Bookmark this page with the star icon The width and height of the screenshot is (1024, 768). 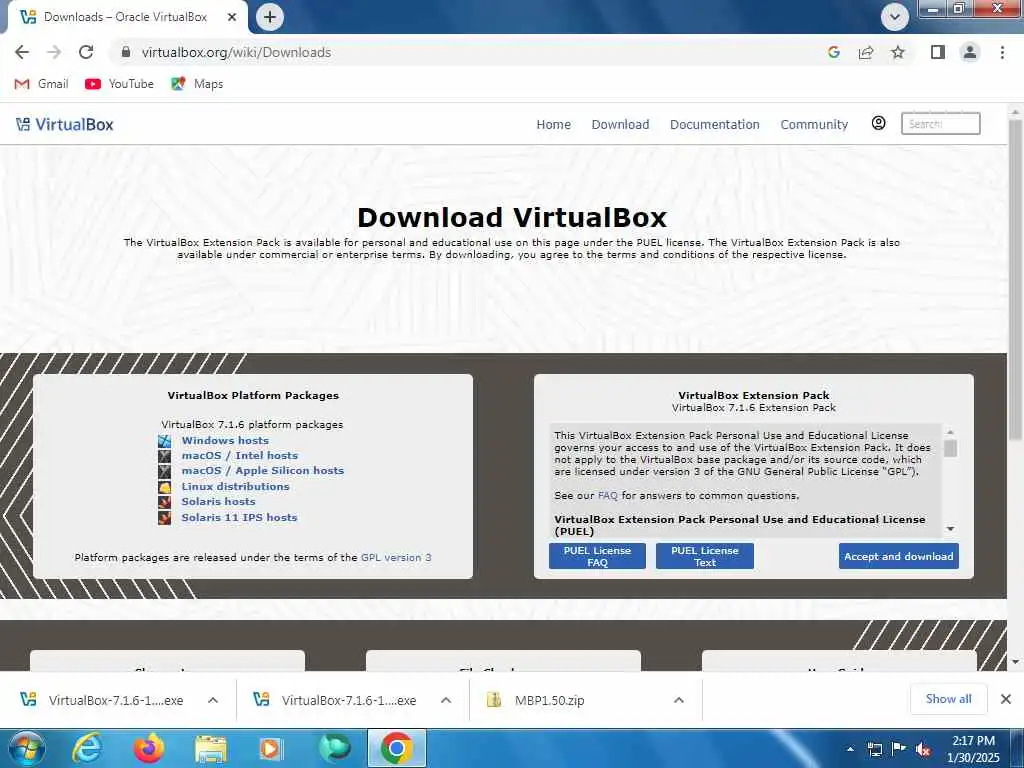coord(898,52)
